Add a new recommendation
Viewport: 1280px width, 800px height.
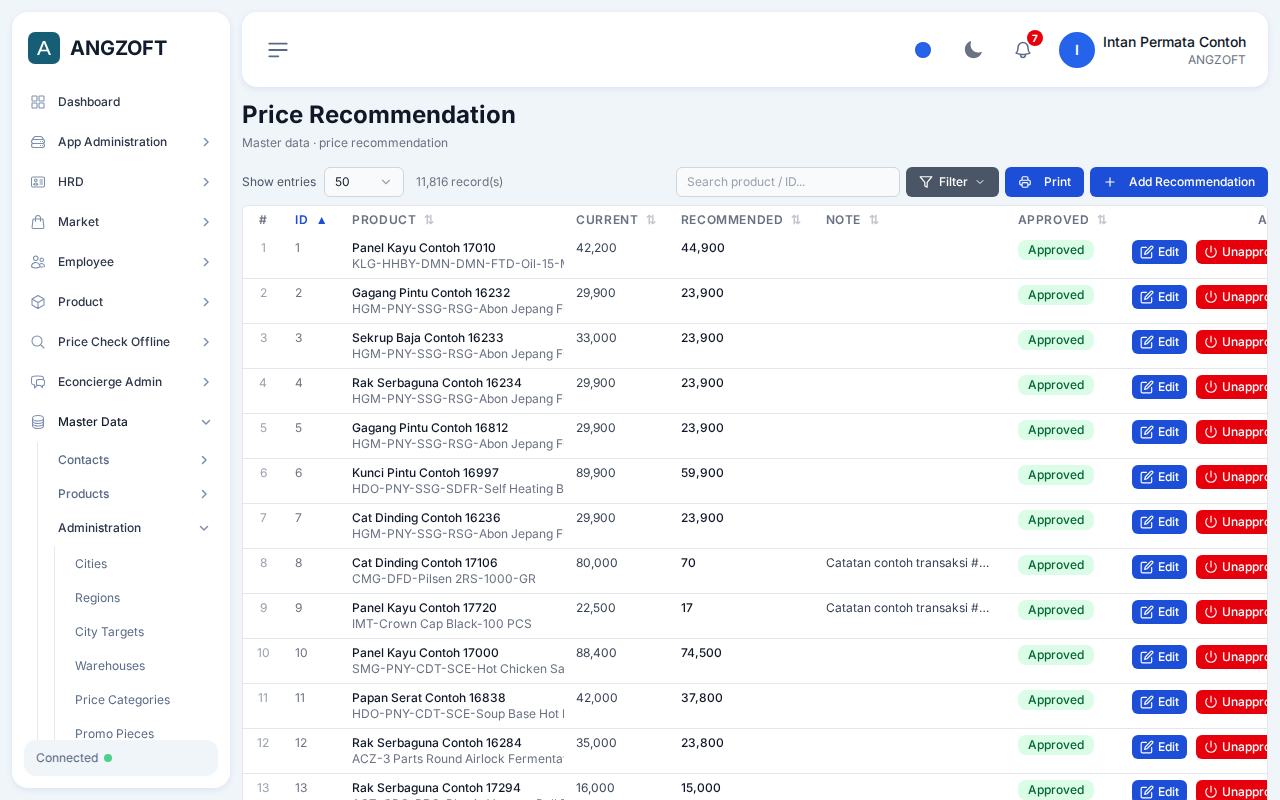pyautogui.click(x=1179, y=182)
